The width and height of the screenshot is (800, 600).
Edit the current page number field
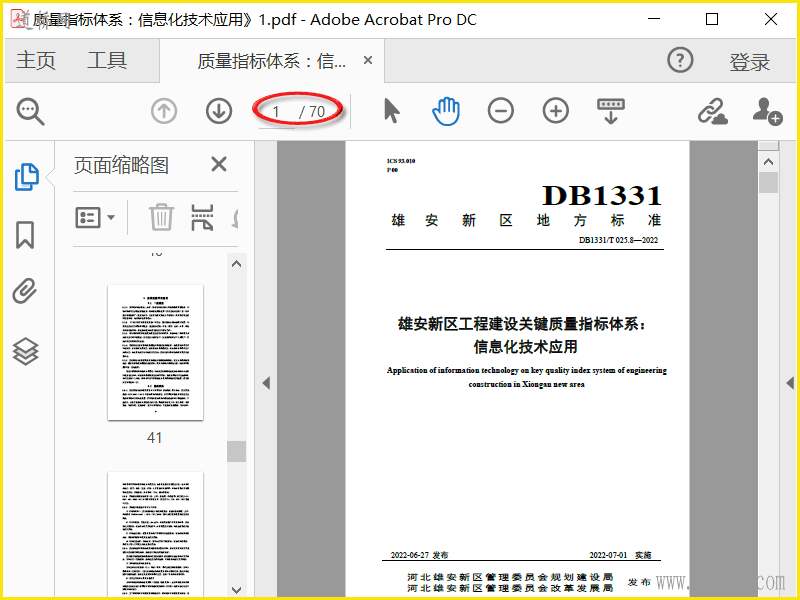click(x=277, y=112)
